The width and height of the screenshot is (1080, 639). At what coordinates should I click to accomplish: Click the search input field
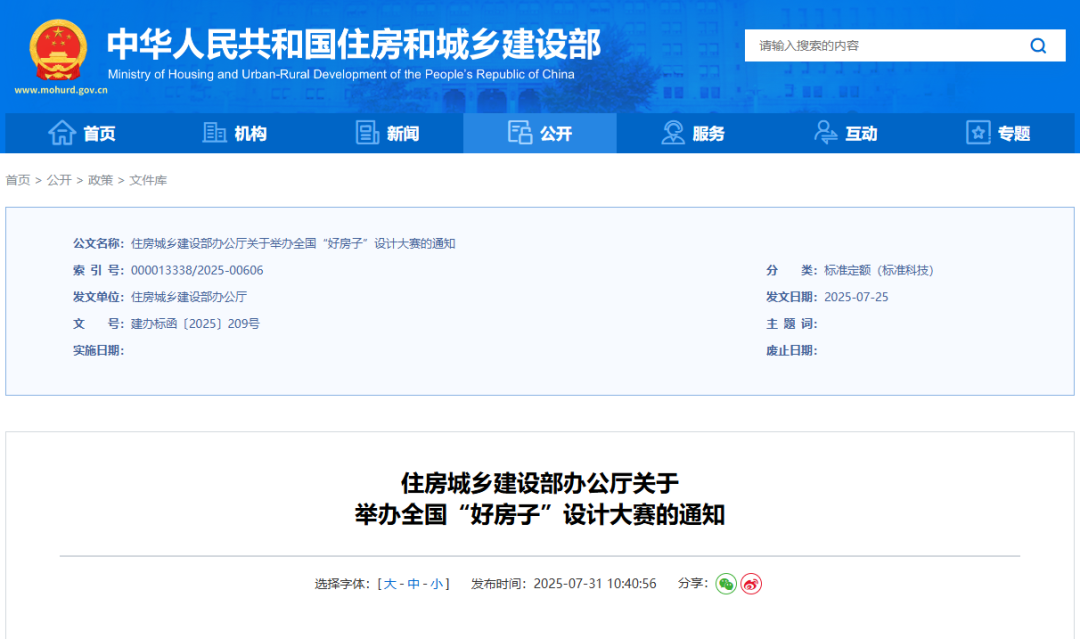(x=880, y=46)
